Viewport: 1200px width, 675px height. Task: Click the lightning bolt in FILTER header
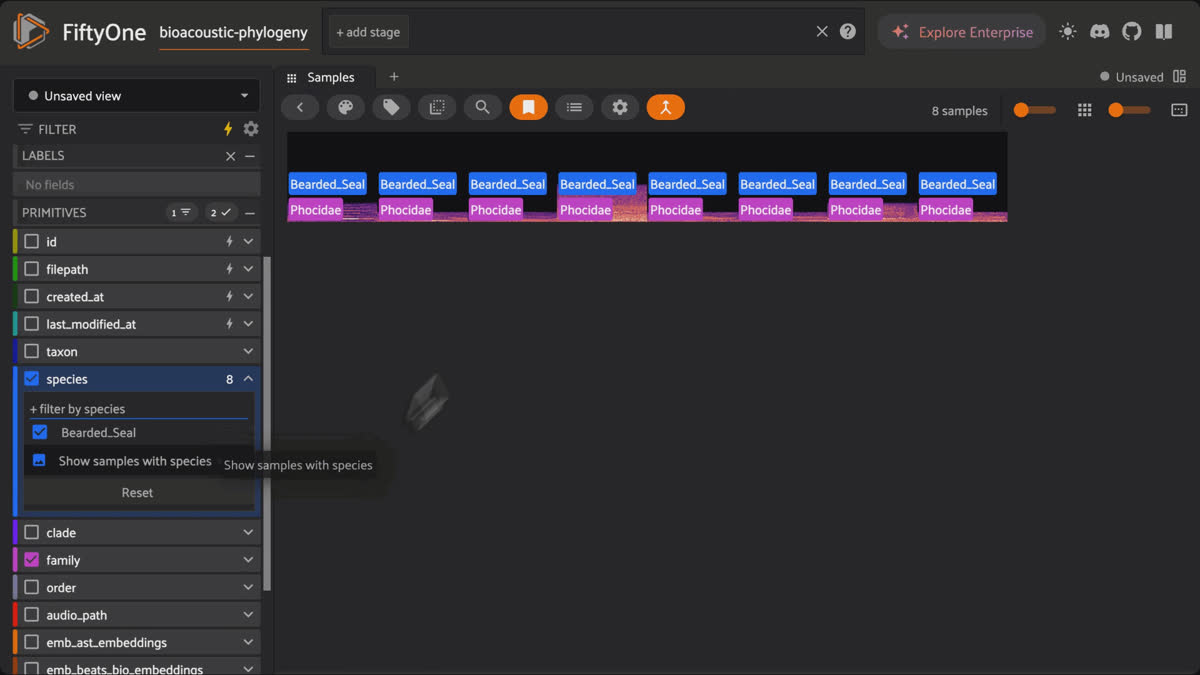tap(228, 129)
